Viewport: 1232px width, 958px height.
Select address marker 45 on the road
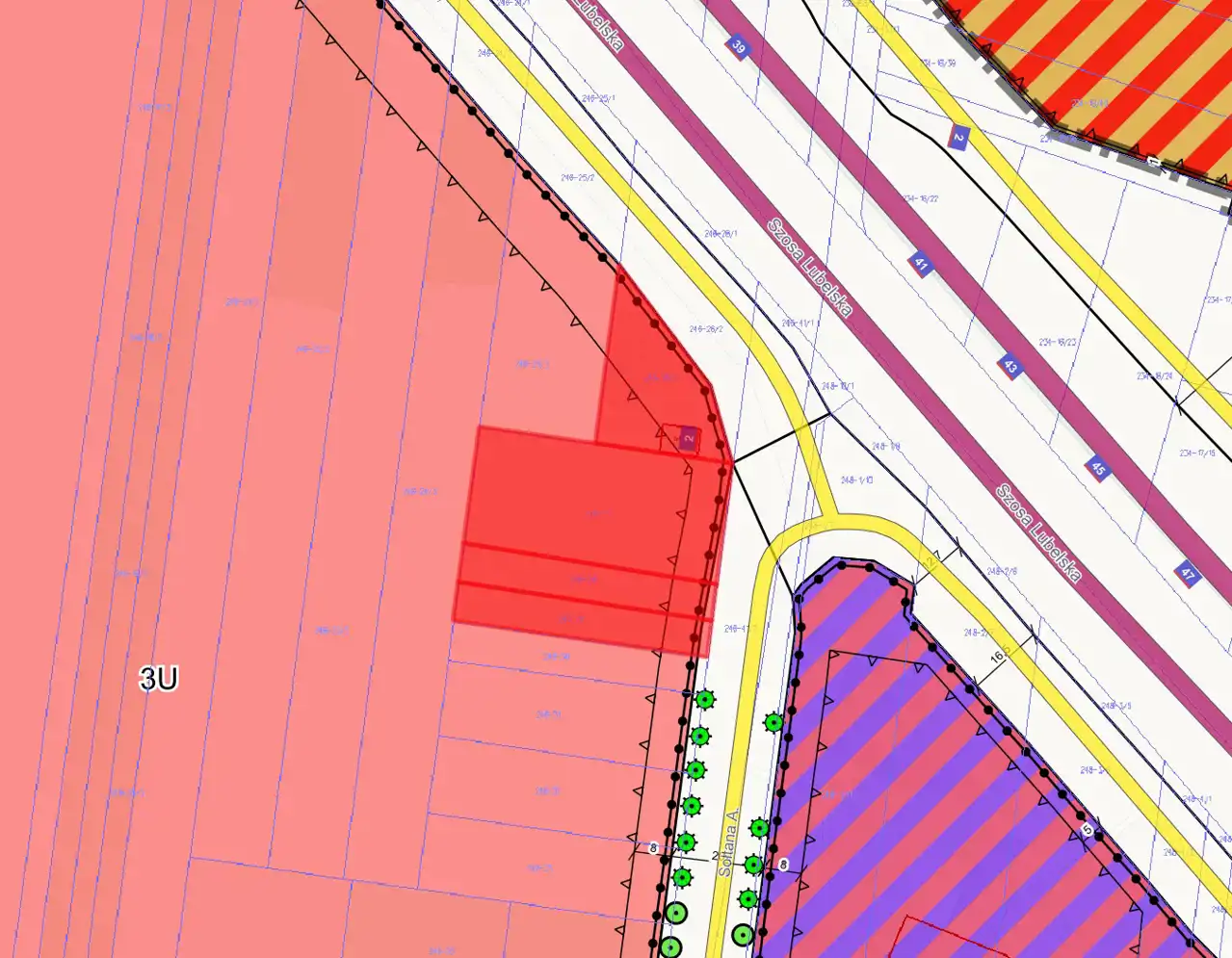[x=1097, y=469]
